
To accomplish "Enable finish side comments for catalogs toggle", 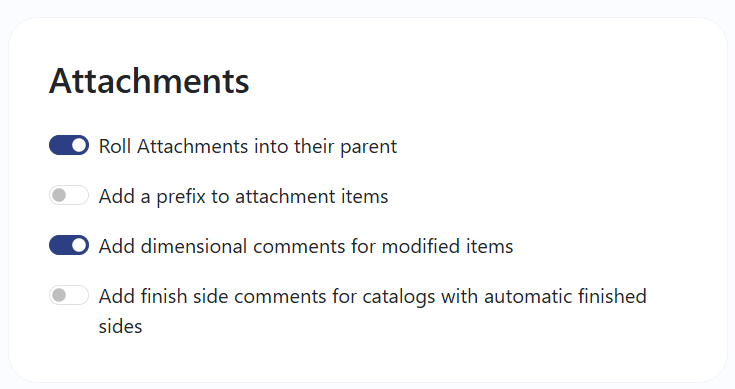I will [x=69, y=295].
